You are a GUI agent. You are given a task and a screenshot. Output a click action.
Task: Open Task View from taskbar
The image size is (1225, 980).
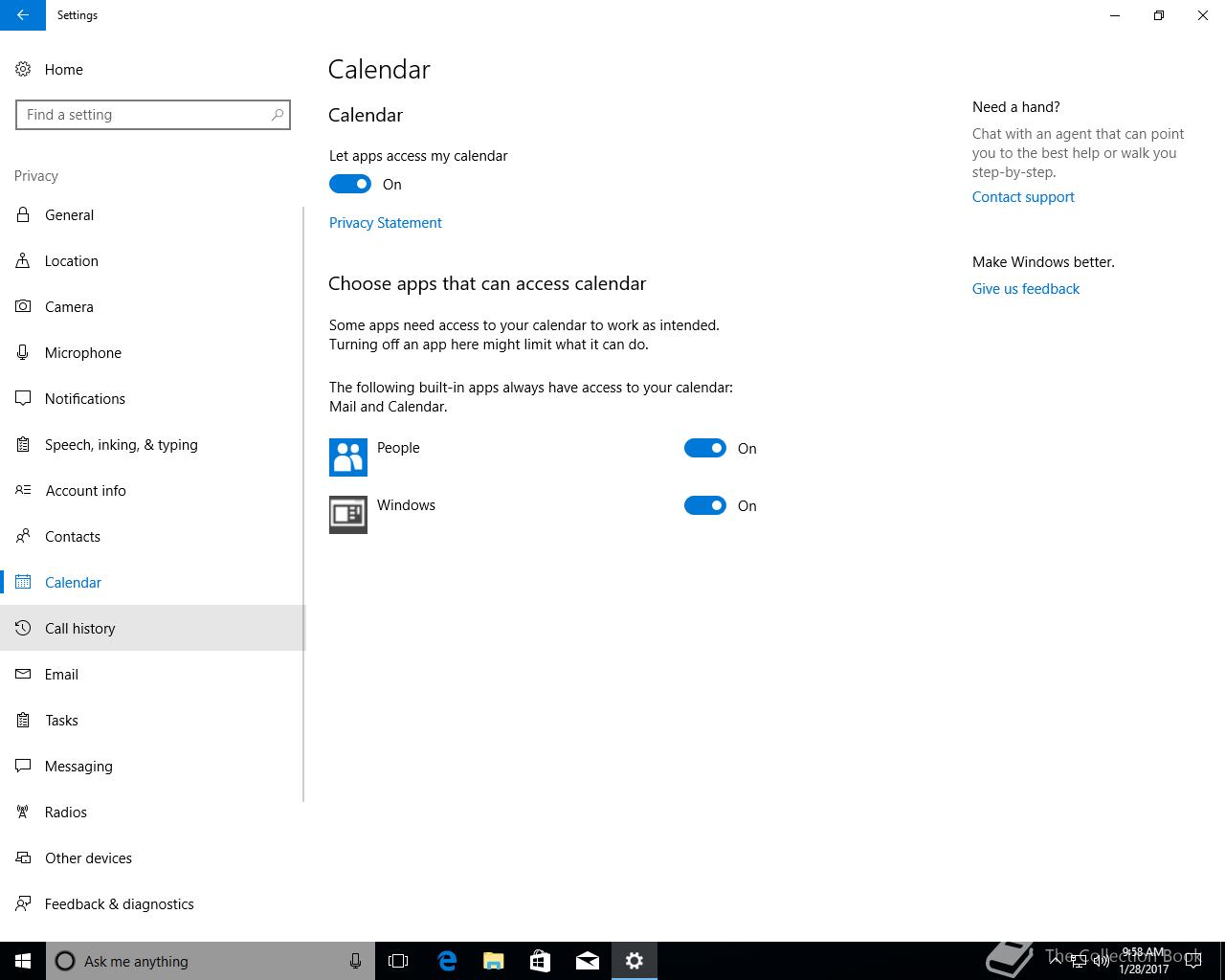tap(398, 961)
